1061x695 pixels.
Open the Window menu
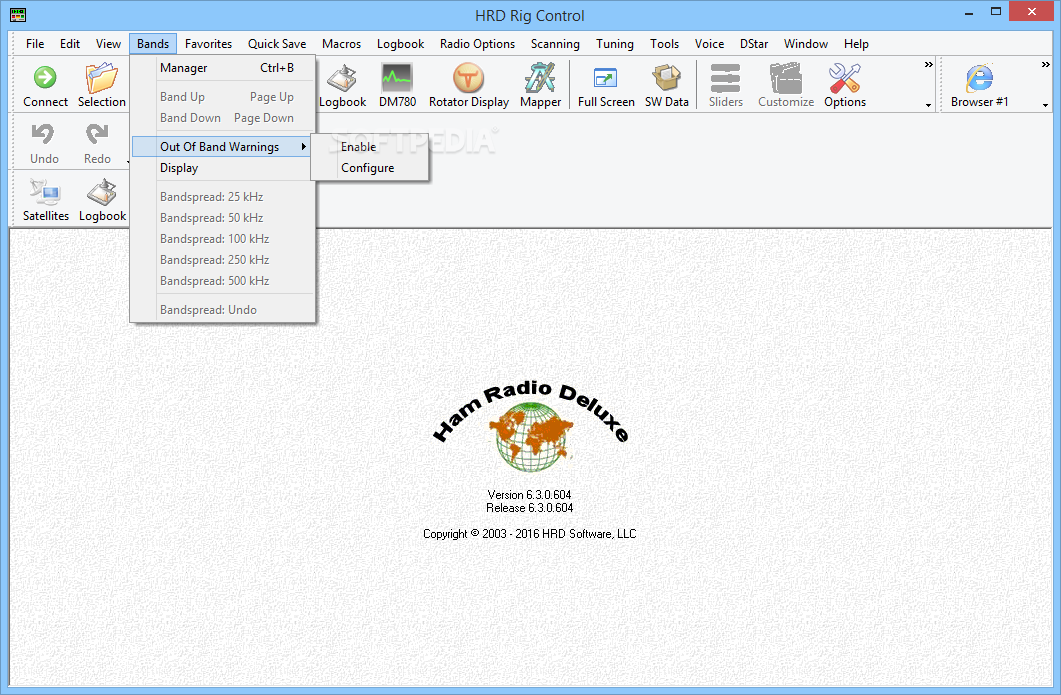click(x=806, y=43)
